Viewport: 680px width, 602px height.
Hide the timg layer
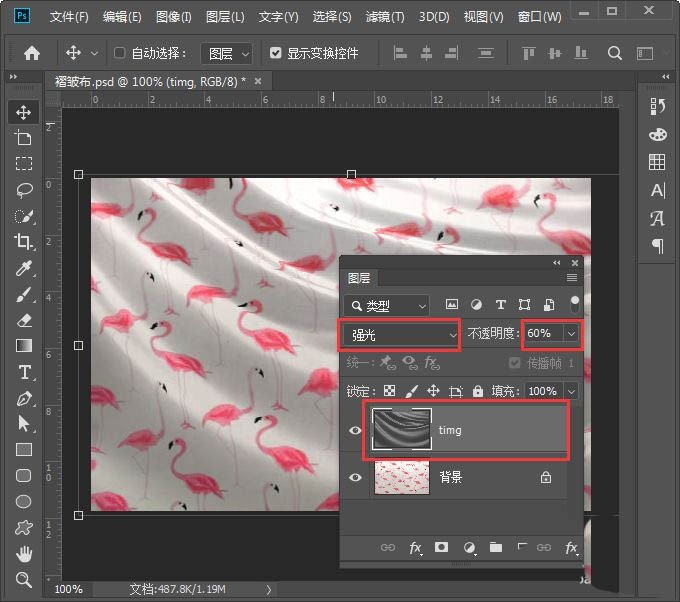355,430
